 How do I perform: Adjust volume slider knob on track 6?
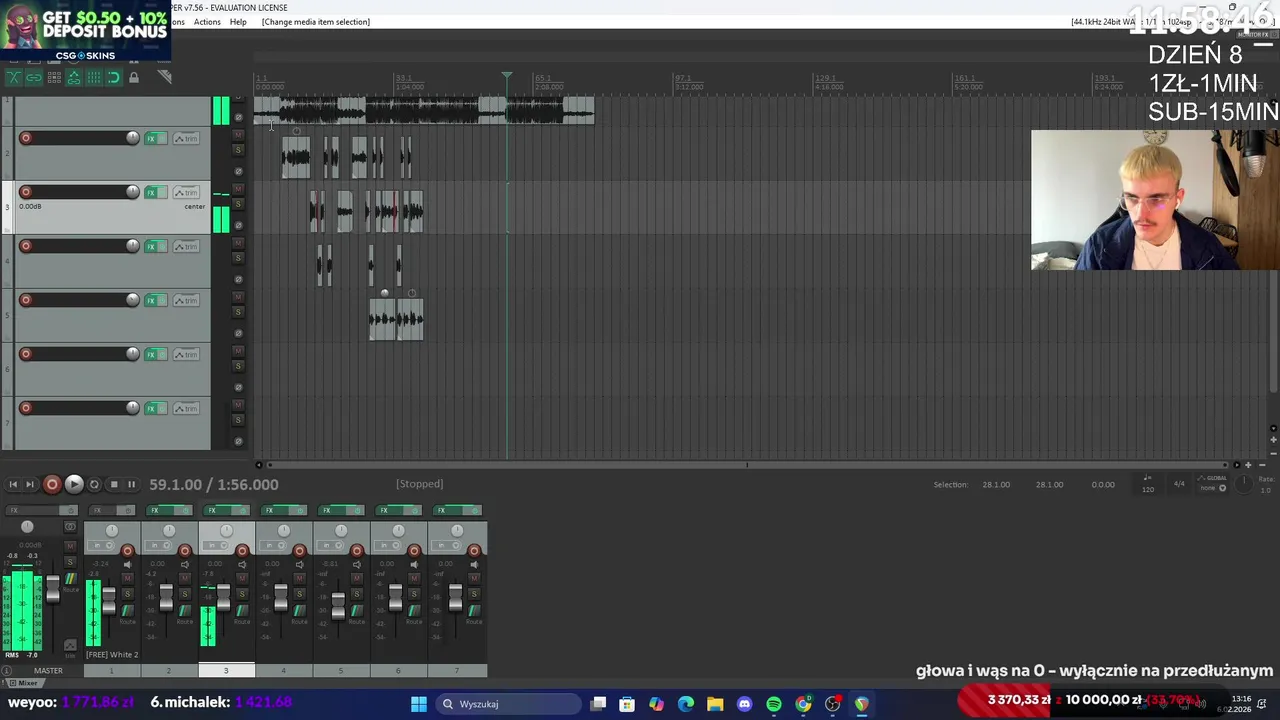(x=132, y=354)
